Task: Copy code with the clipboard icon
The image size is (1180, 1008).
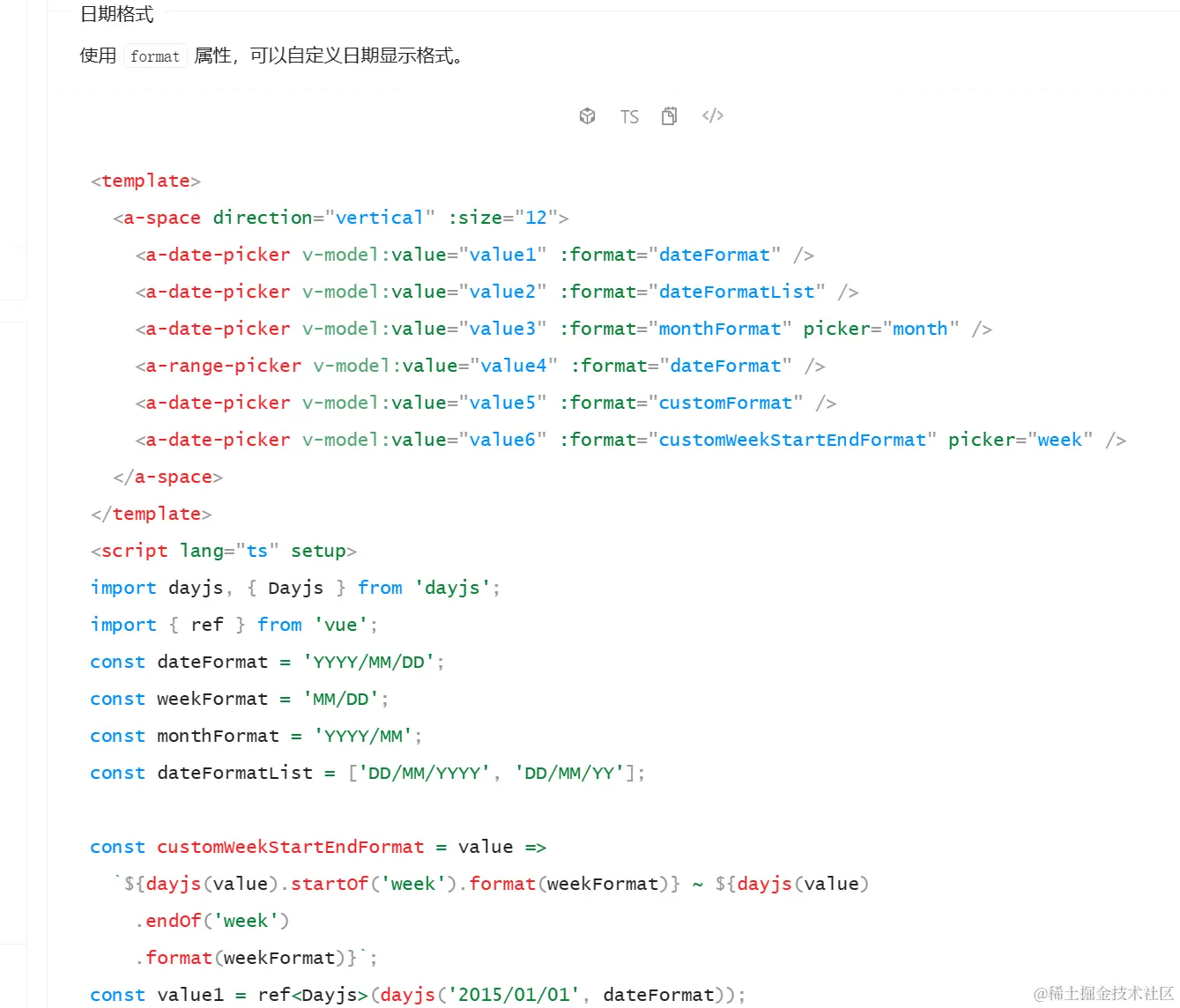Action: (670, 115)
